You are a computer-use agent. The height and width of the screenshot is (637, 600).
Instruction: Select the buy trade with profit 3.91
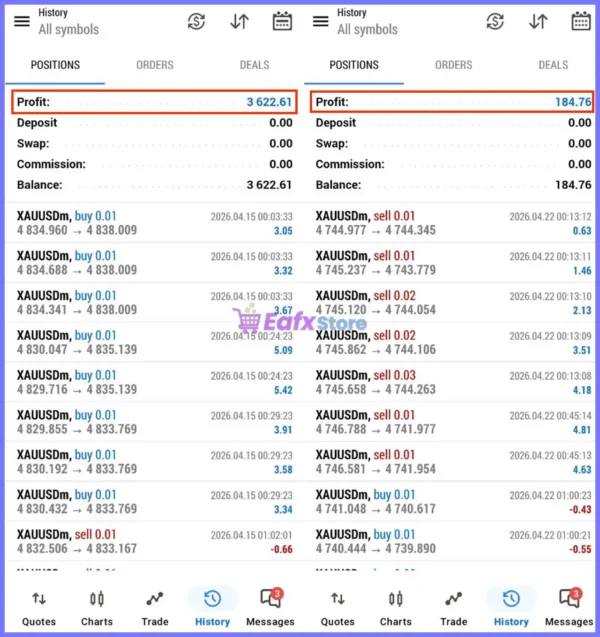[154, 422]
